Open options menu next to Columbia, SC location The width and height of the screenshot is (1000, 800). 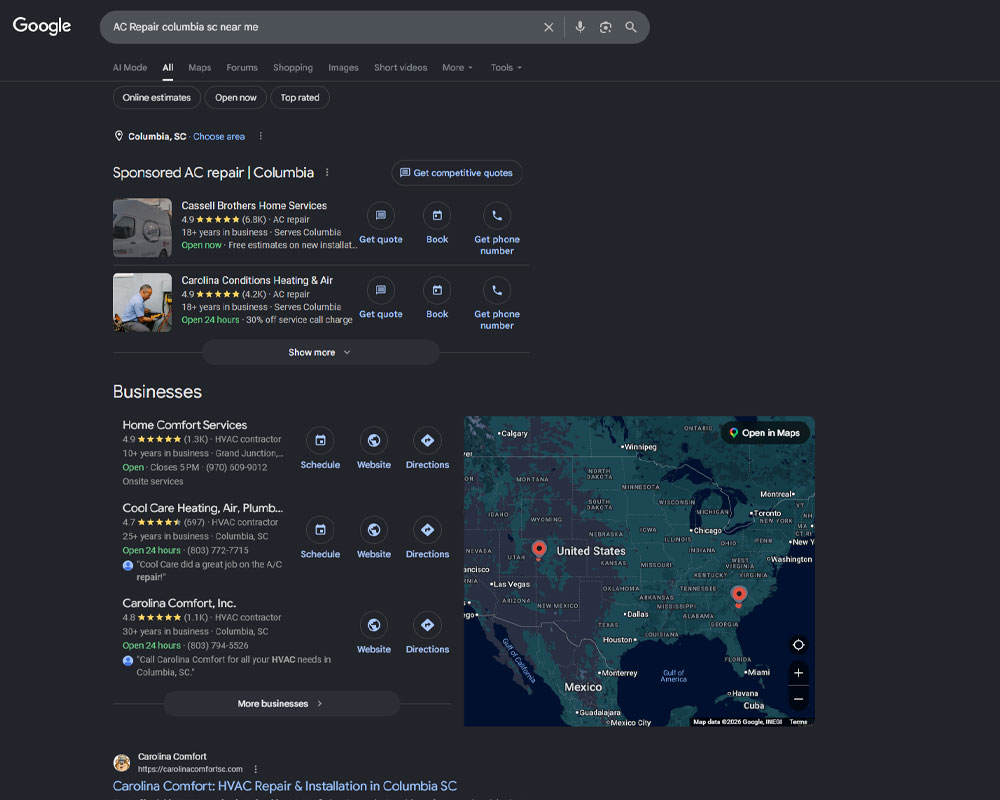[x=260, y=136]
